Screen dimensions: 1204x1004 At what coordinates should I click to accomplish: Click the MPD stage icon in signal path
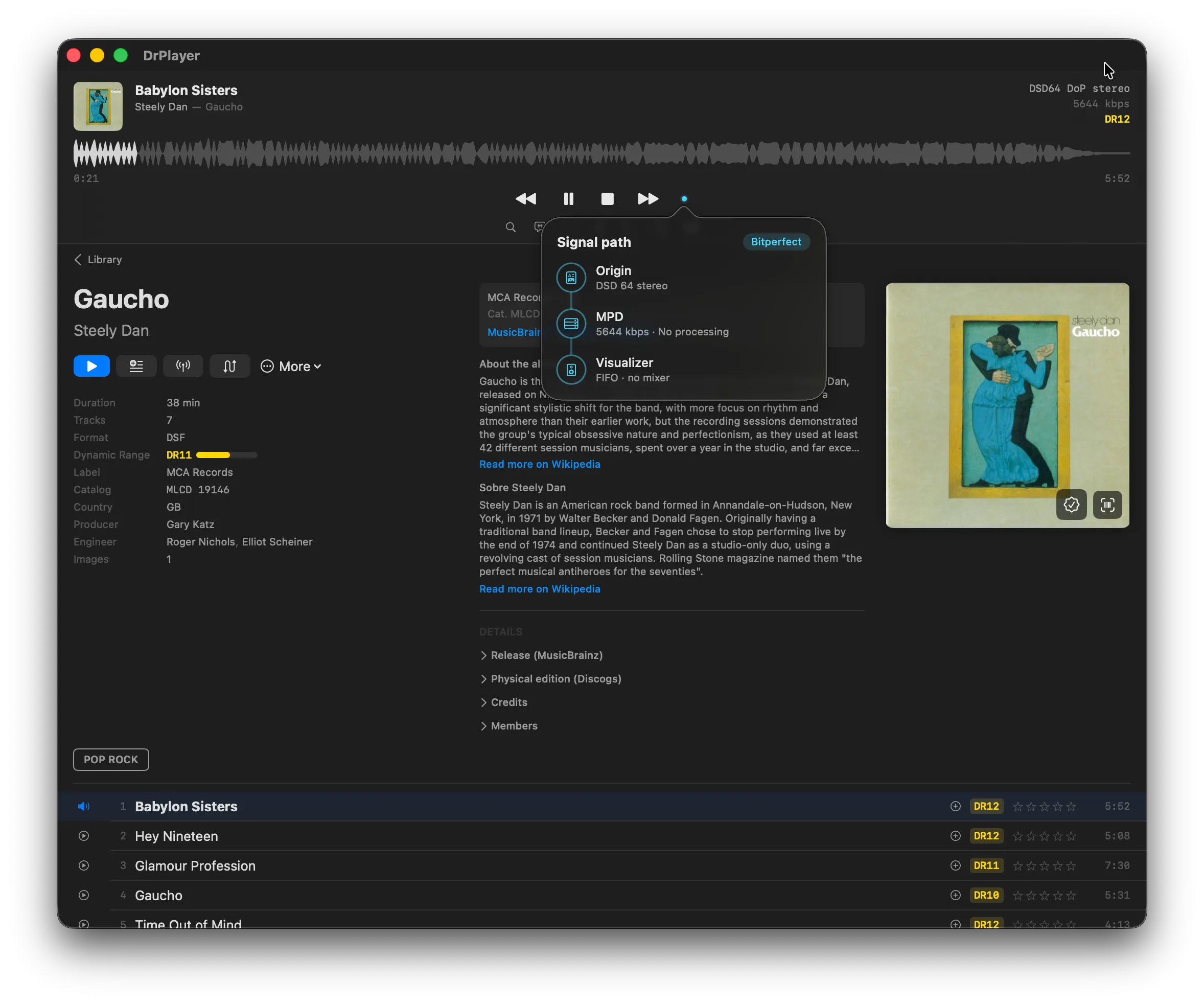pos(571,324)
